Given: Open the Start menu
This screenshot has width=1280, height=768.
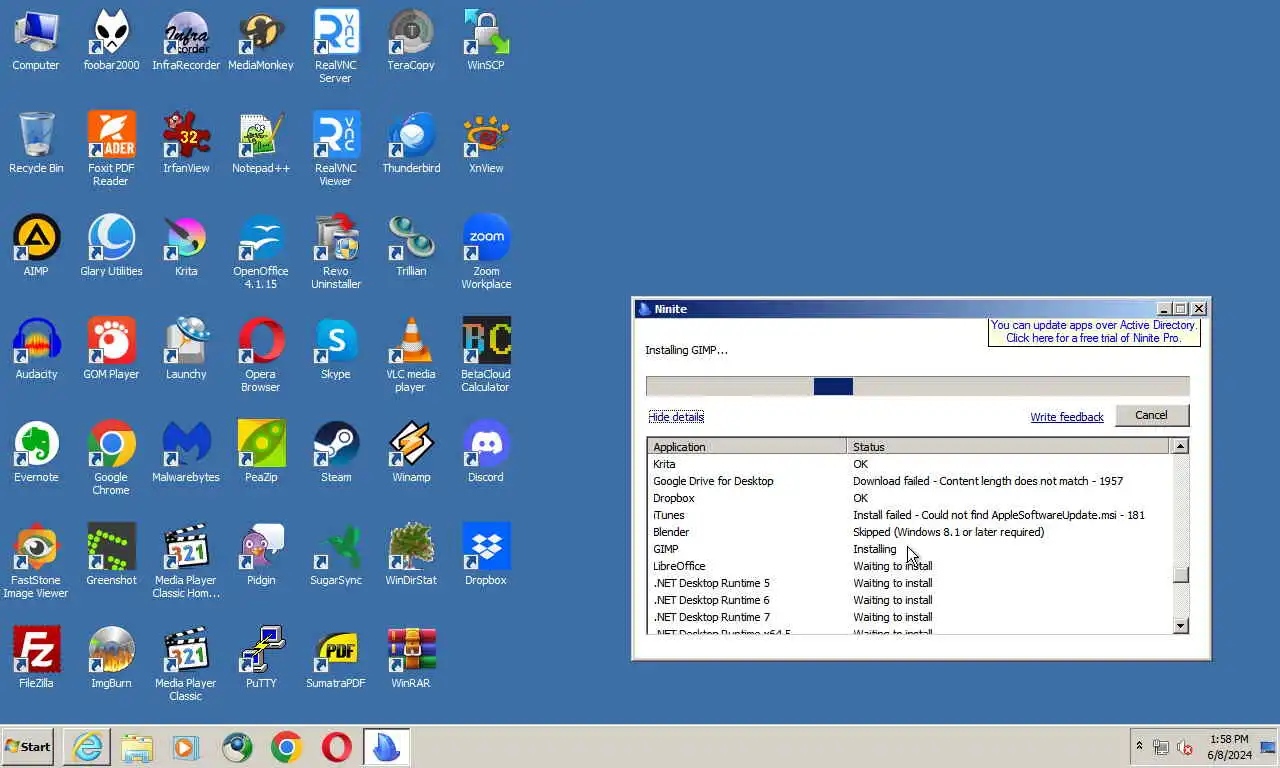Looking at the screenshot, I should point(28,747).
